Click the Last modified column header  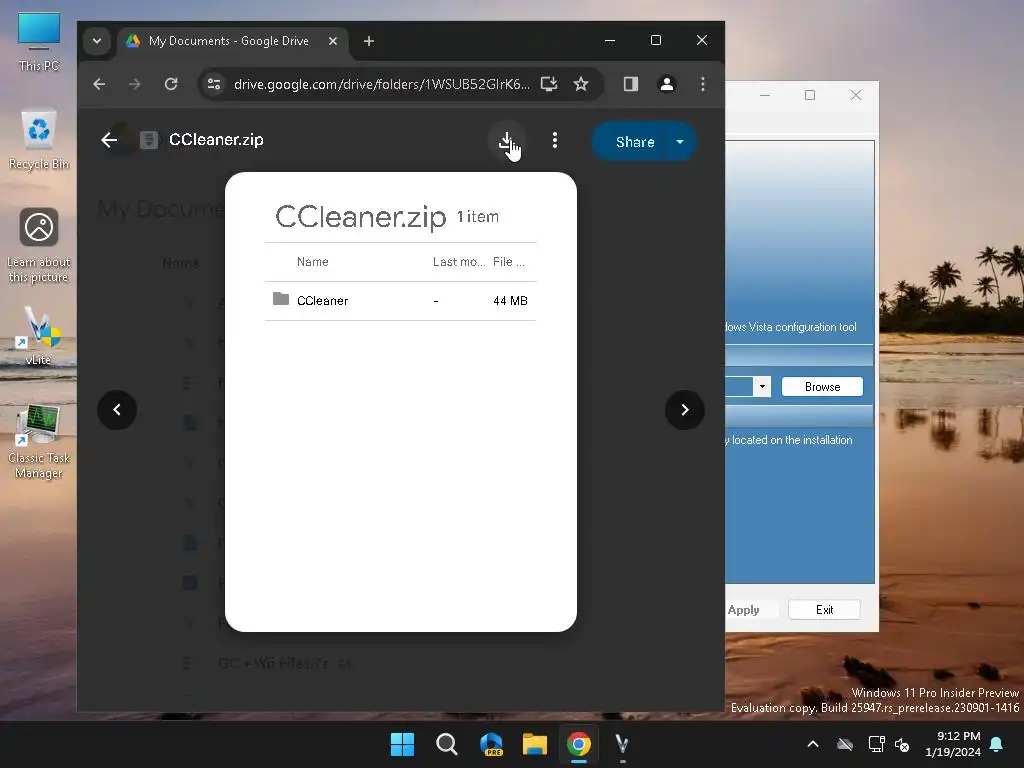tap(458, 262)
